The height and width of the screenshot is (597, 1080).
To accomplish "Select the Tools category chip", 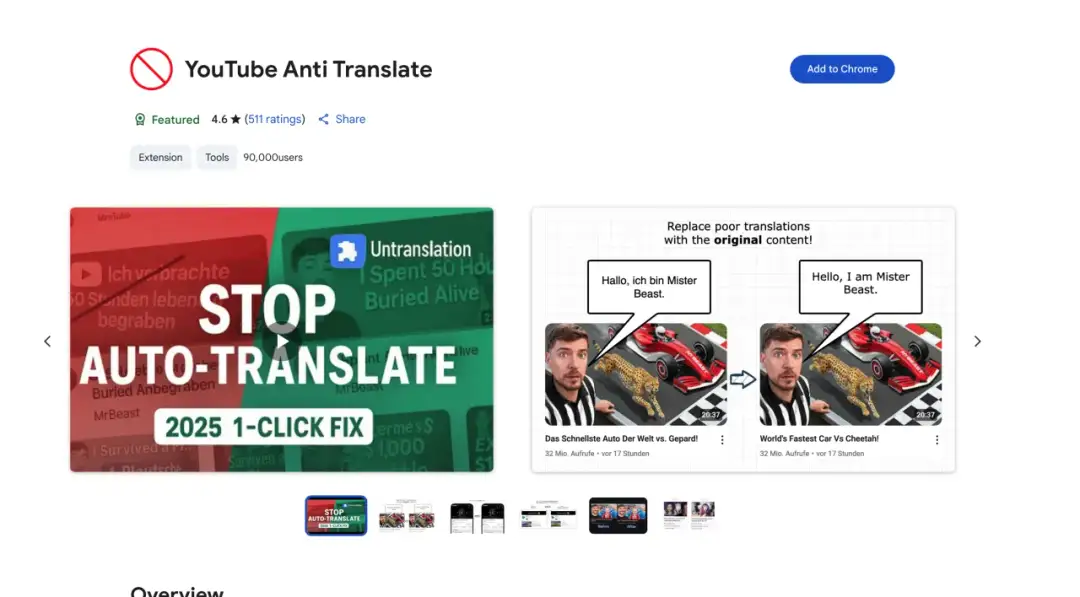I will tap(216, 157).
